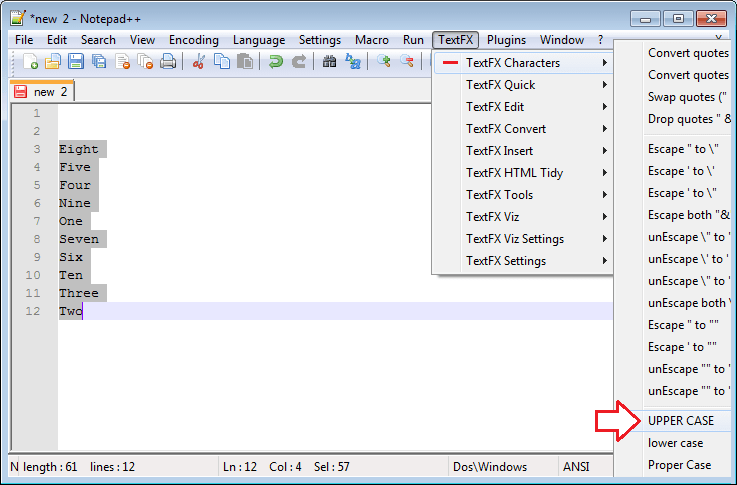The image size is (737, 485).
Task: Open Find with the binoculars icon
Action: click(330, 62)
